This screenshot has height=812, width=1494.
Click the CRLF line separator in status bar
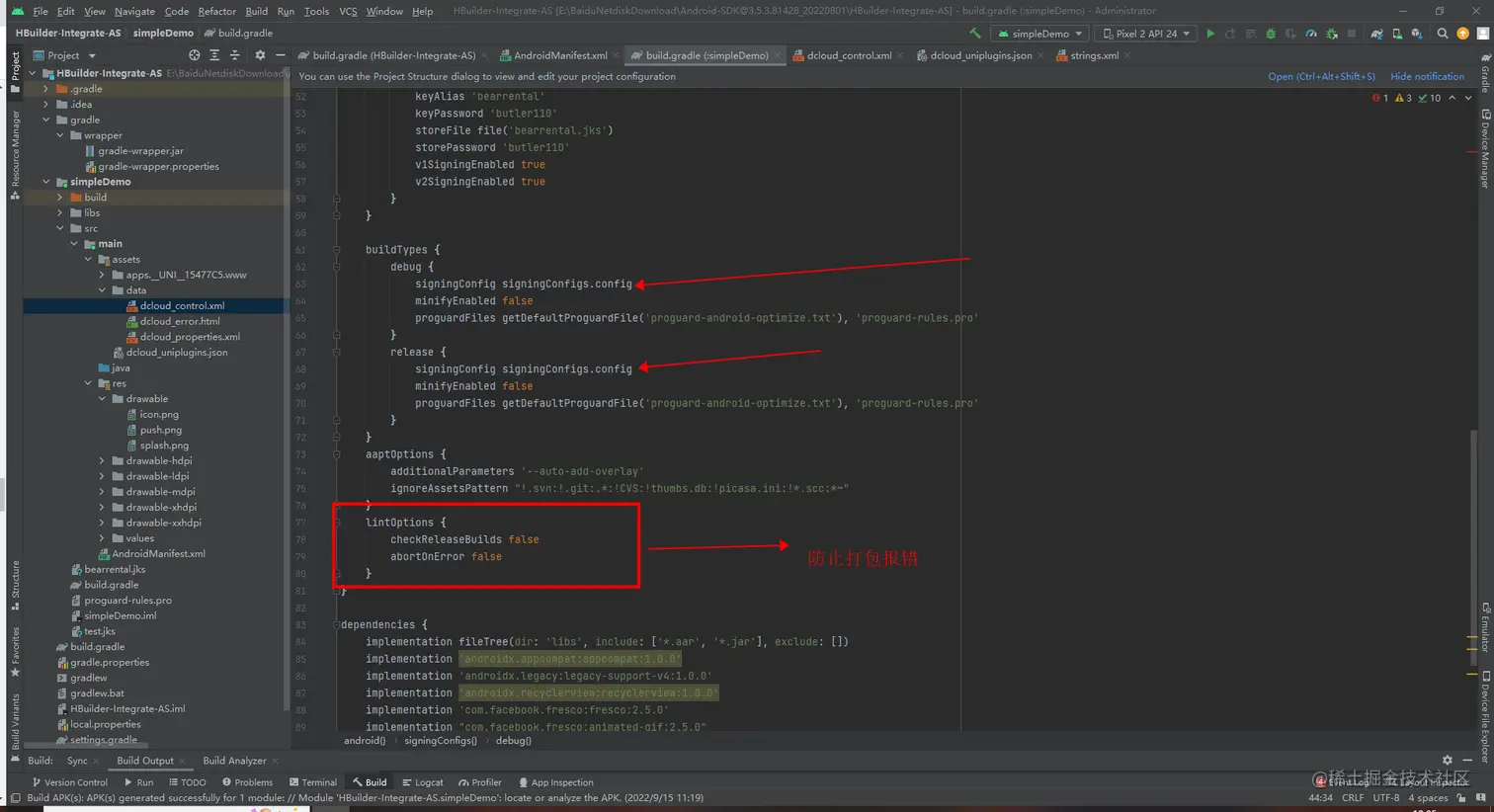1353,798
